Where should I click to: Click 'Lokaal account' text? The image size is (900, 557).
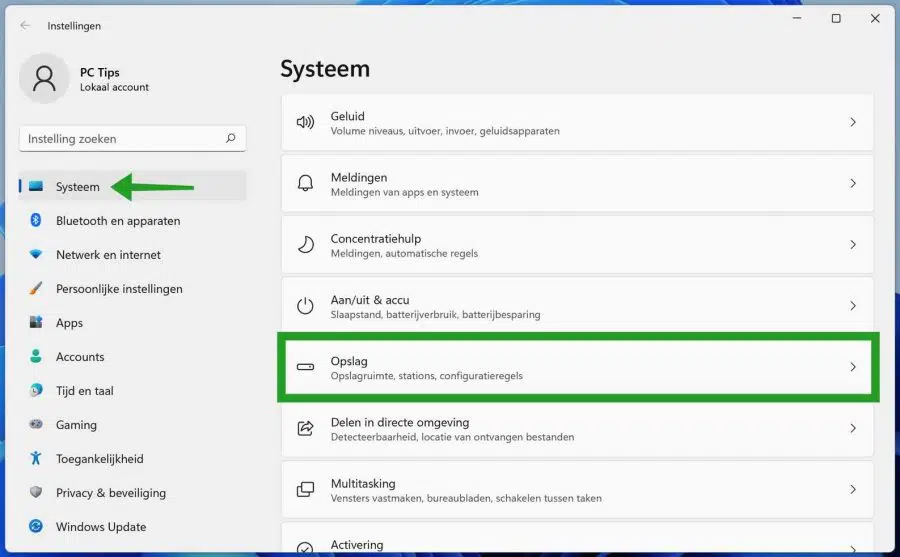point(114,87)
